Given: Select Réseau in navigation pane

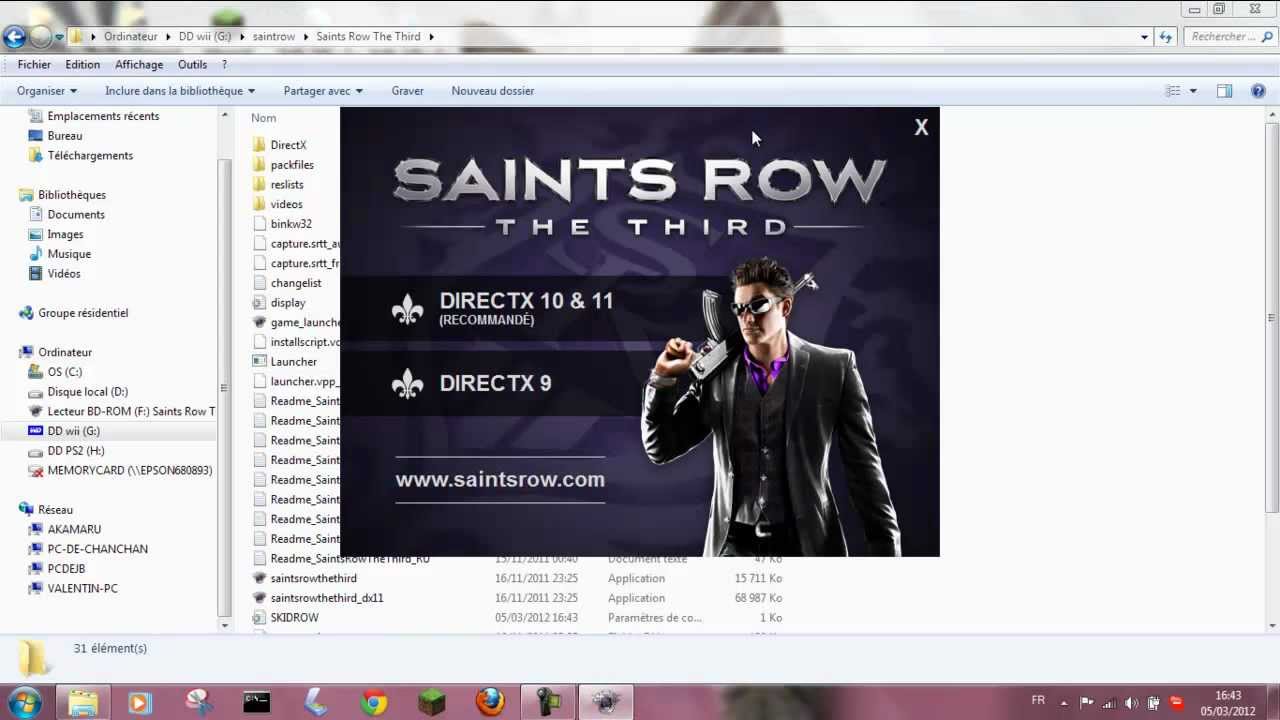Looking at the screenshot, I should (x=46, y=509).
